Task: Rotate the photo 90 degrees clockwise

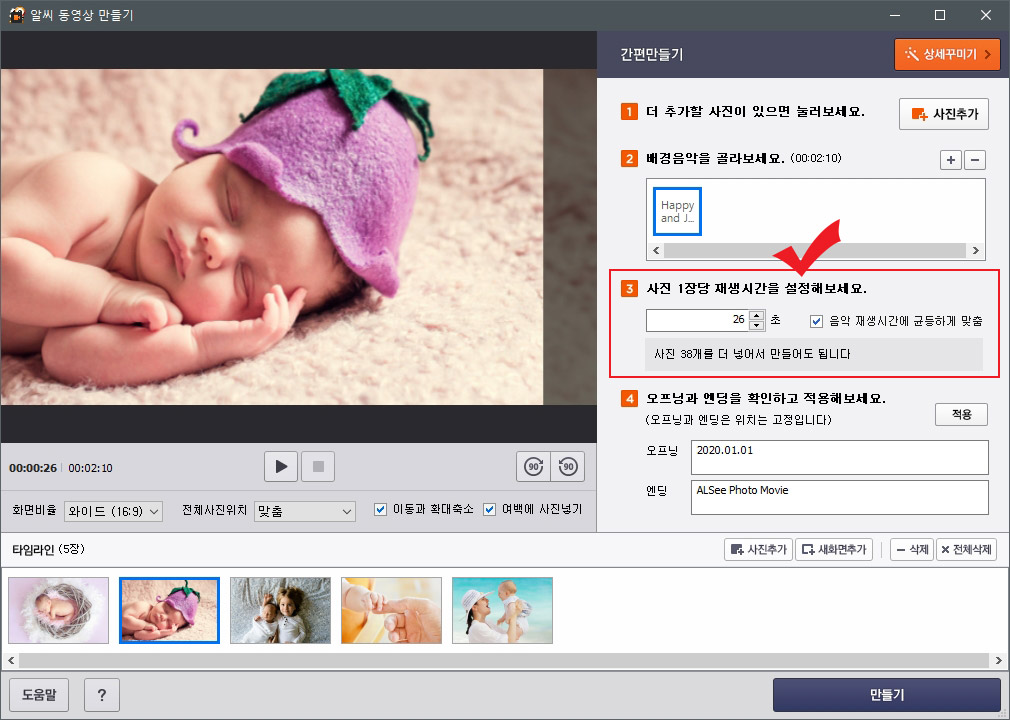Action: click(x=534, y=466)
